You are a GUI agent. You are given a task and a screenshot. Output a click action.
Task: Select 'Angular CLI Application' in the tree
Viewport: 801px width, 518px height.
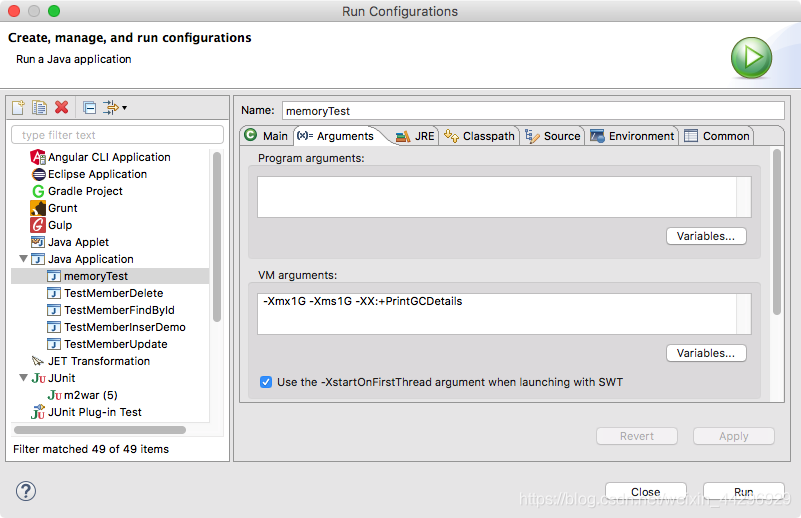pyautogui.click(x=109, y=157)
